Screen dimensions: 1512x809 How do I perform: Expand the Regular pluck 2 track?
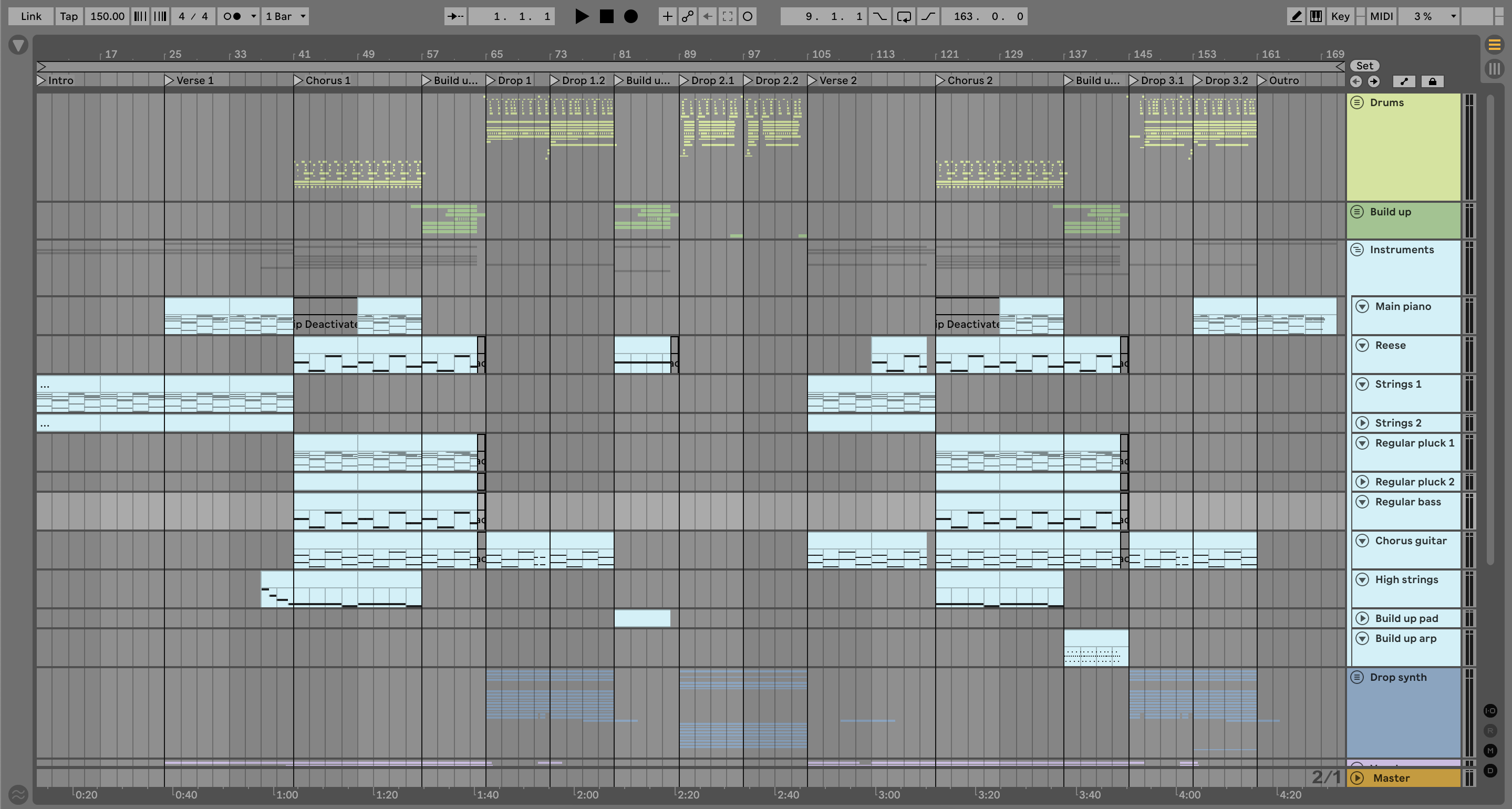[x=1362, y=481]
